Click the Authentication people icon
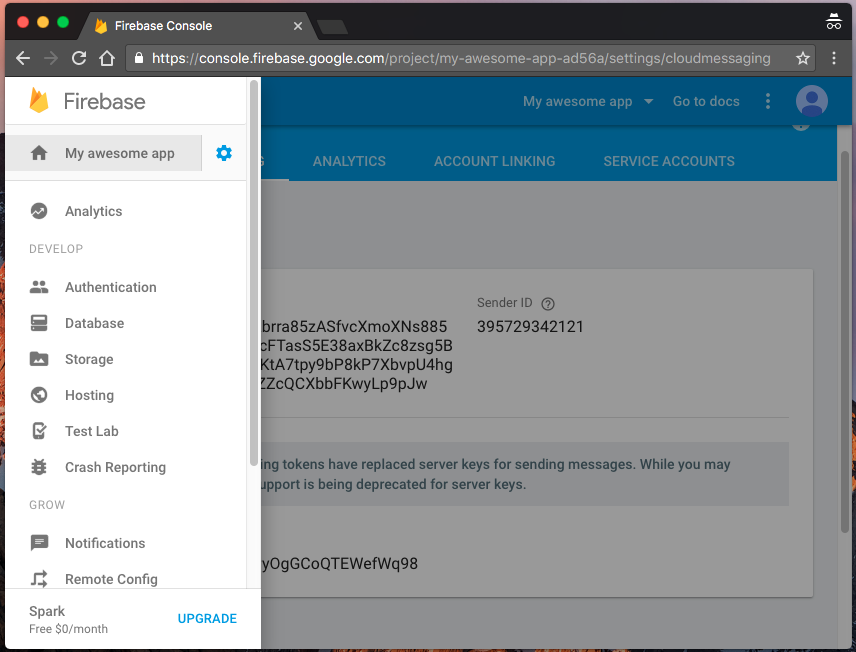 (39, 287)
